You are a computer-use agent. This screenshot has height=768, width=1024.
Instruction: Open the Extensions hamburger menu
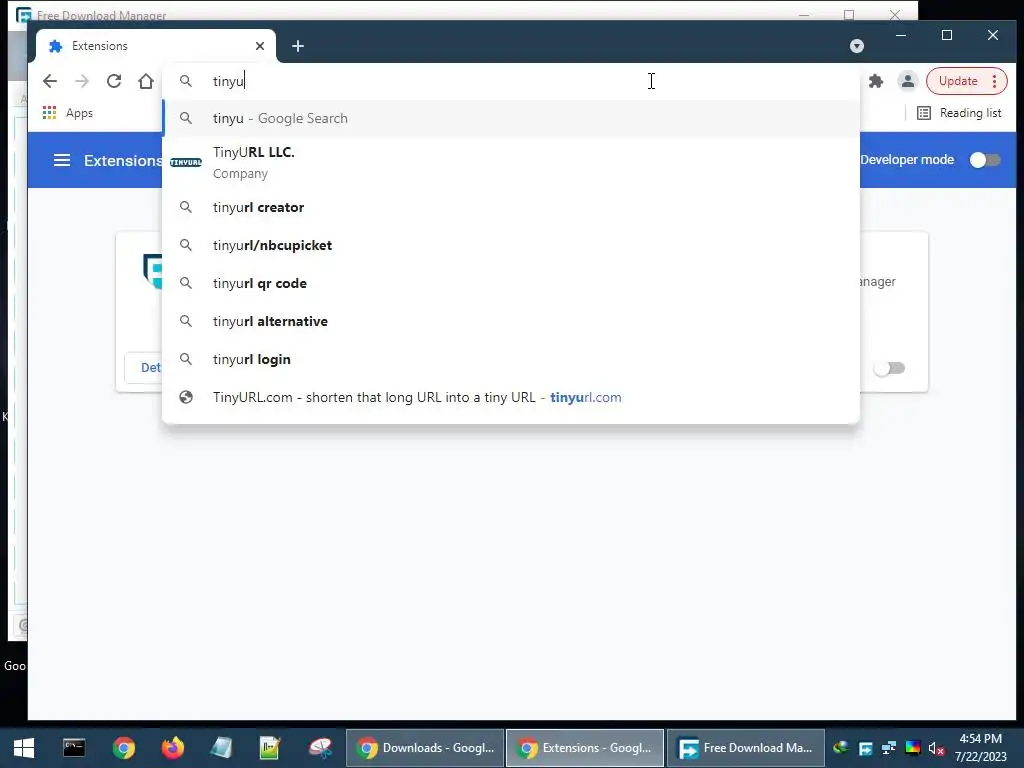pyautogui.click(x=61, y=160)
